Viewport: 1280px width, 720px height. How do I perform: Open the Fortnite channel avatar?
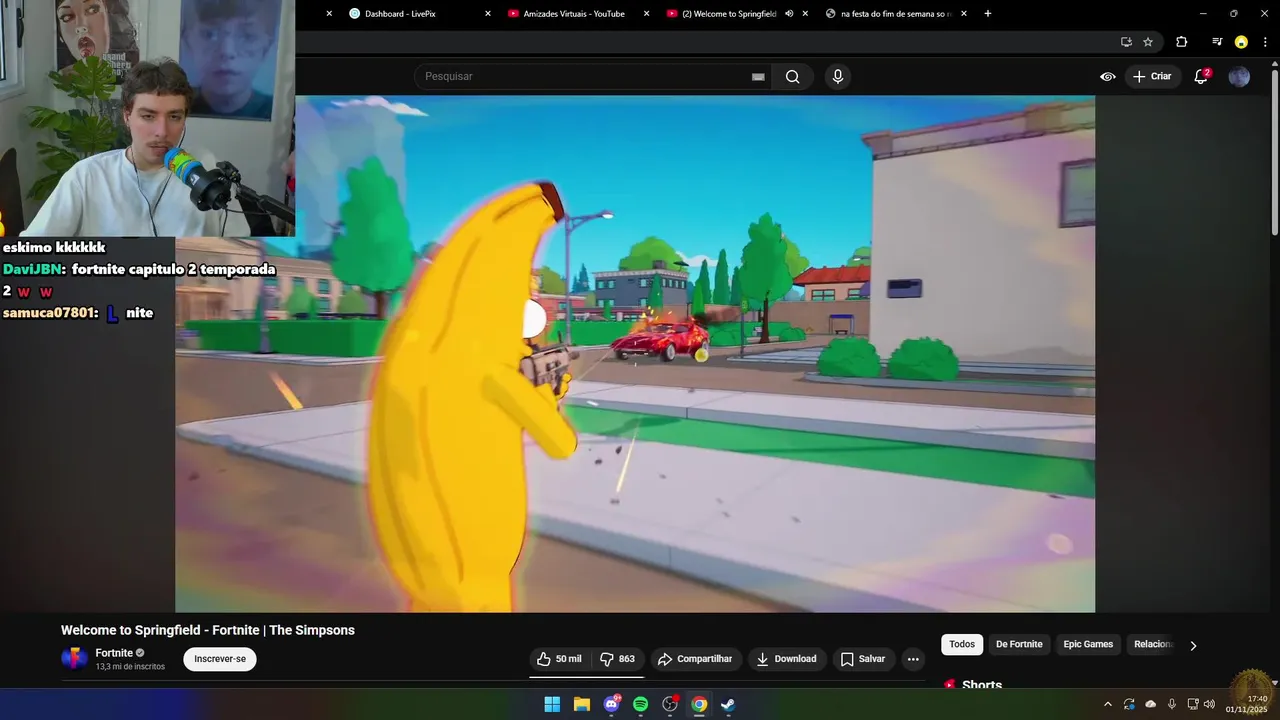tap(74, 659)
